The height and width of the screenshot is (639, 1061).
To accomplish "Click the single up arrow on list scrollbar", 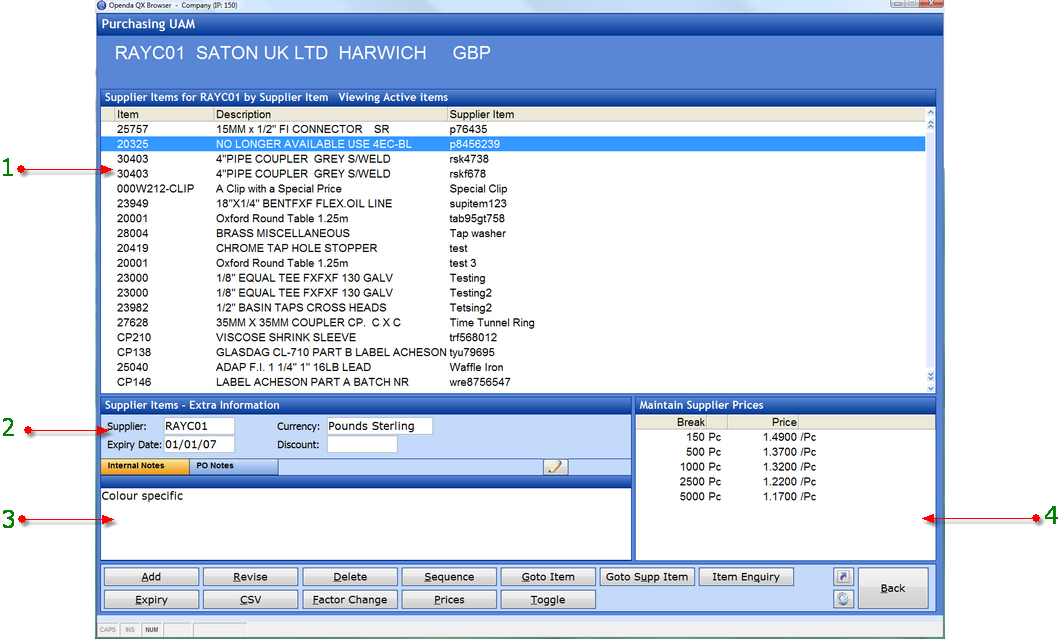I will point(930,112).
